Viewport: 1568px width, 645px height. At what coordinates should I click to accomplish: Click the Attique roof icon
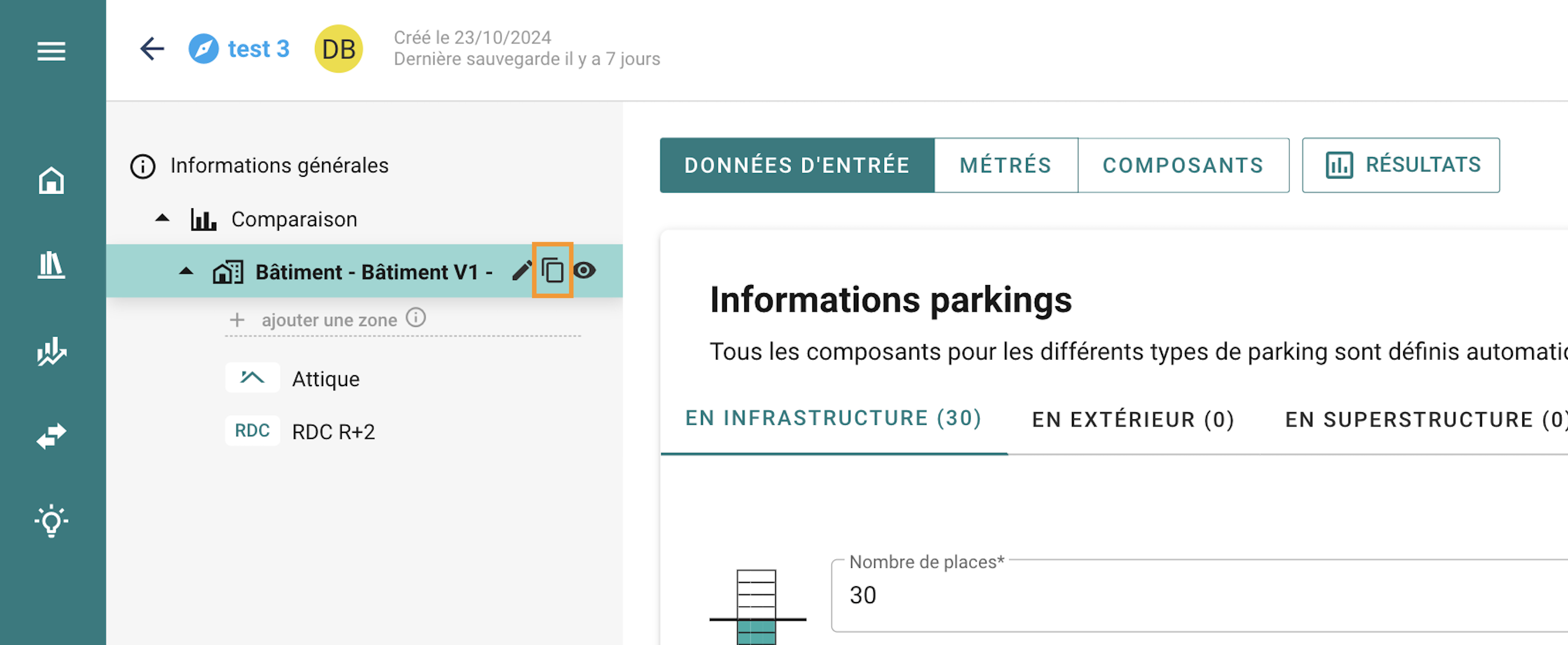click(252, 378)
